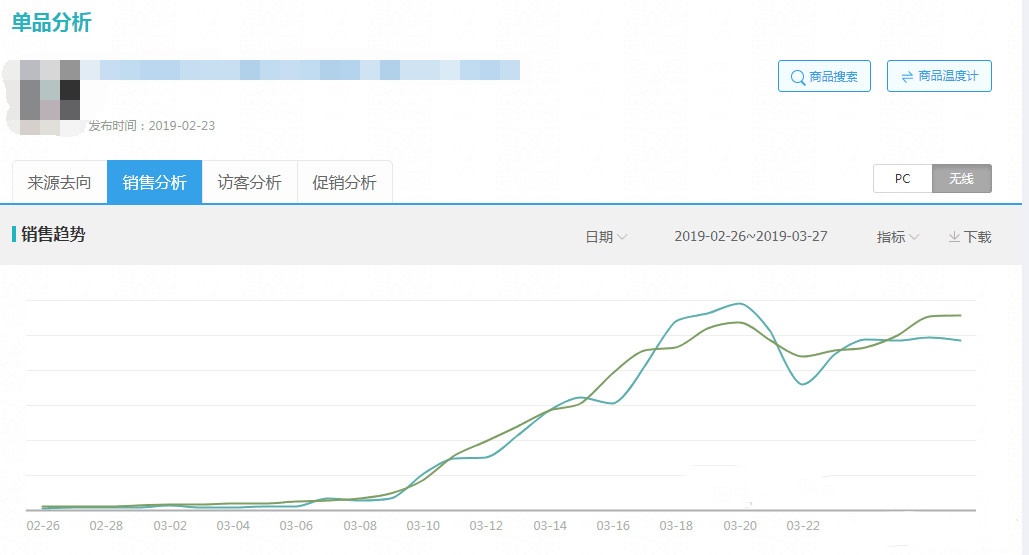Image resolution: width=1029 pixels, height=555 pixels.
Task: Open the blurred product title link
Action: [300, 70]
